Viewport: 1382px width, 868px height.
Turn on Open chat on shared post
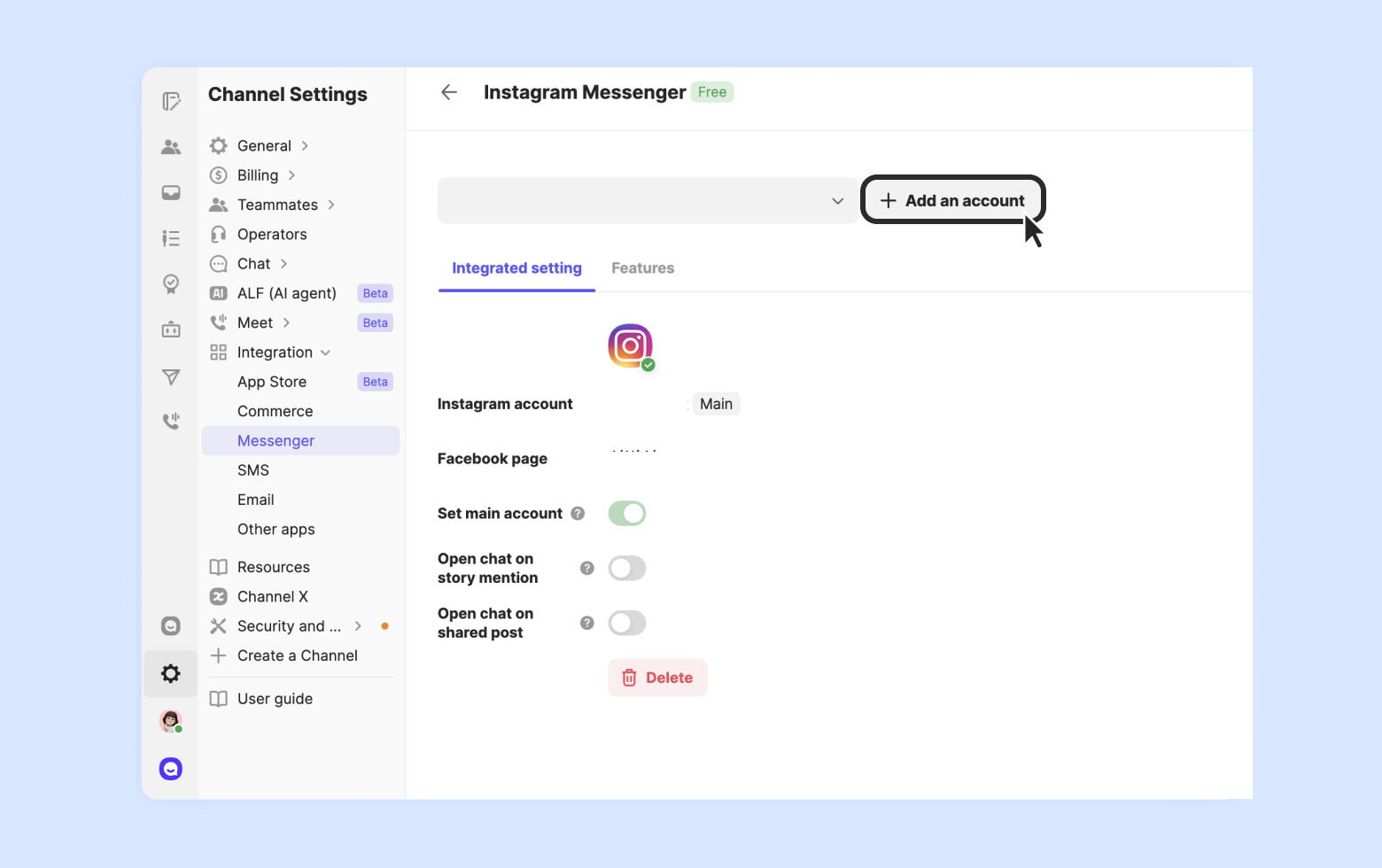tap(627, 624)
